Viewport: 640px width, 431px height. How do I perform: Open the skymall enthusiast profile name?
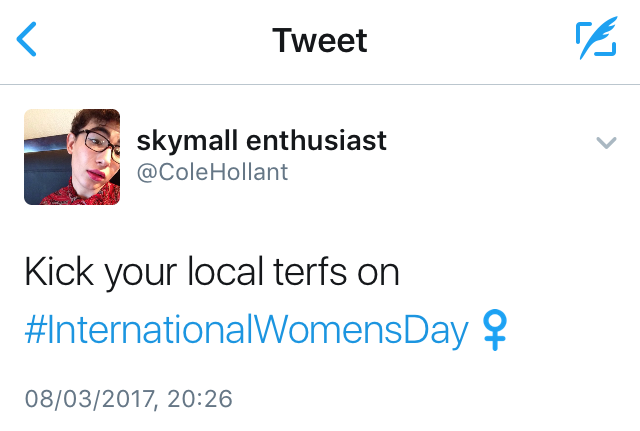coord(261,141)
